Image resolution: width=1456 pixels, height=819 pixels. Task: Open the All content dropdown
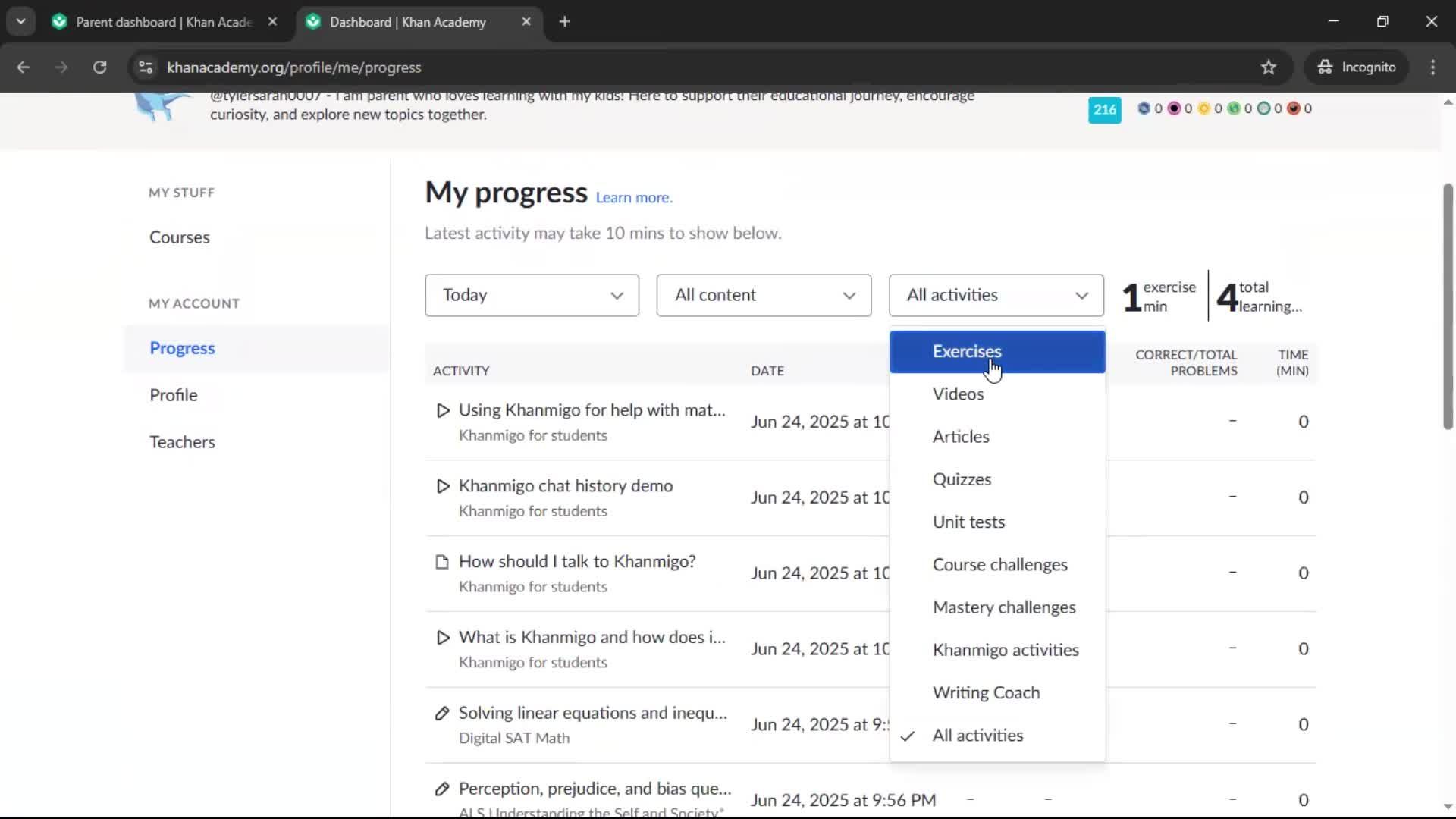764,295
